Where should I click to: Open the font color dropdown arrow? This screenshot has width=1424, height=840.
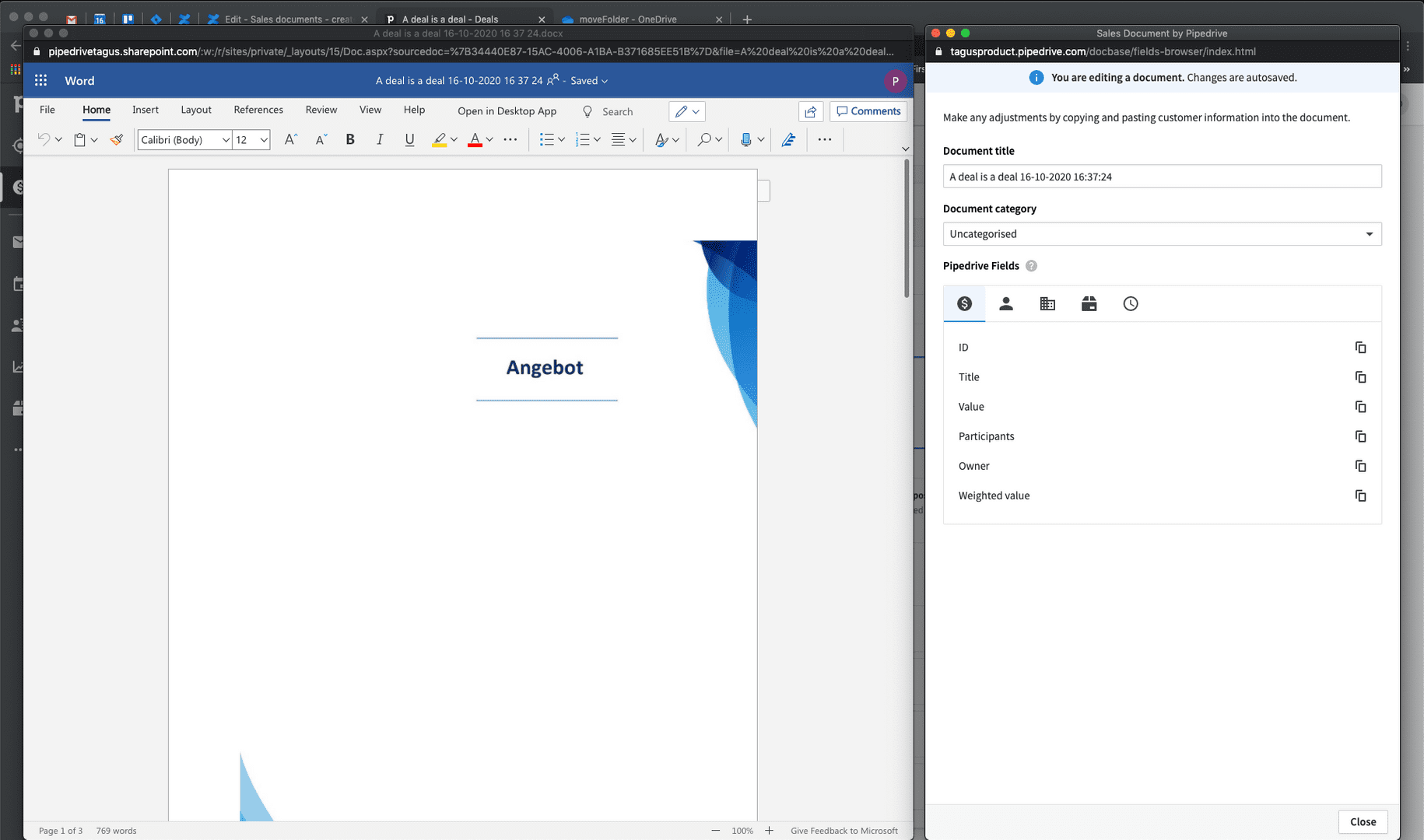[x=489, y=140]
